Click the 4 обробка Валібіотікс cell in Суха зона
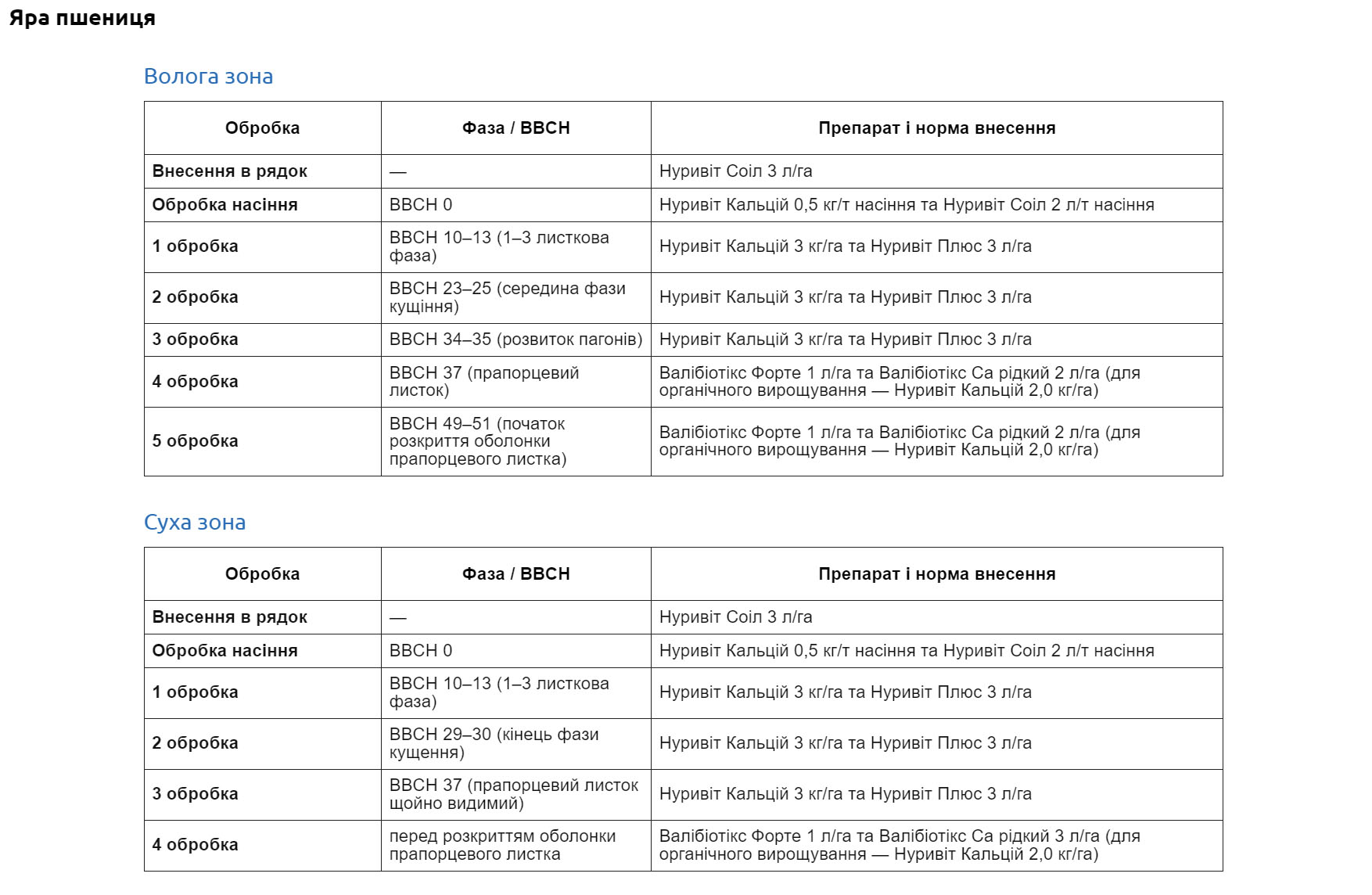The width and height of the screenshot is (1372, 895). (937, 846)
